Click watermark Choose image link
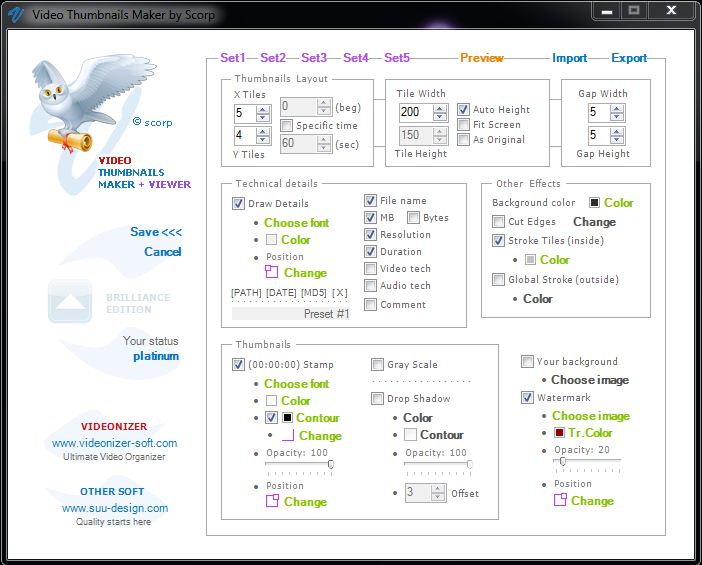 [x=591, y=415]
